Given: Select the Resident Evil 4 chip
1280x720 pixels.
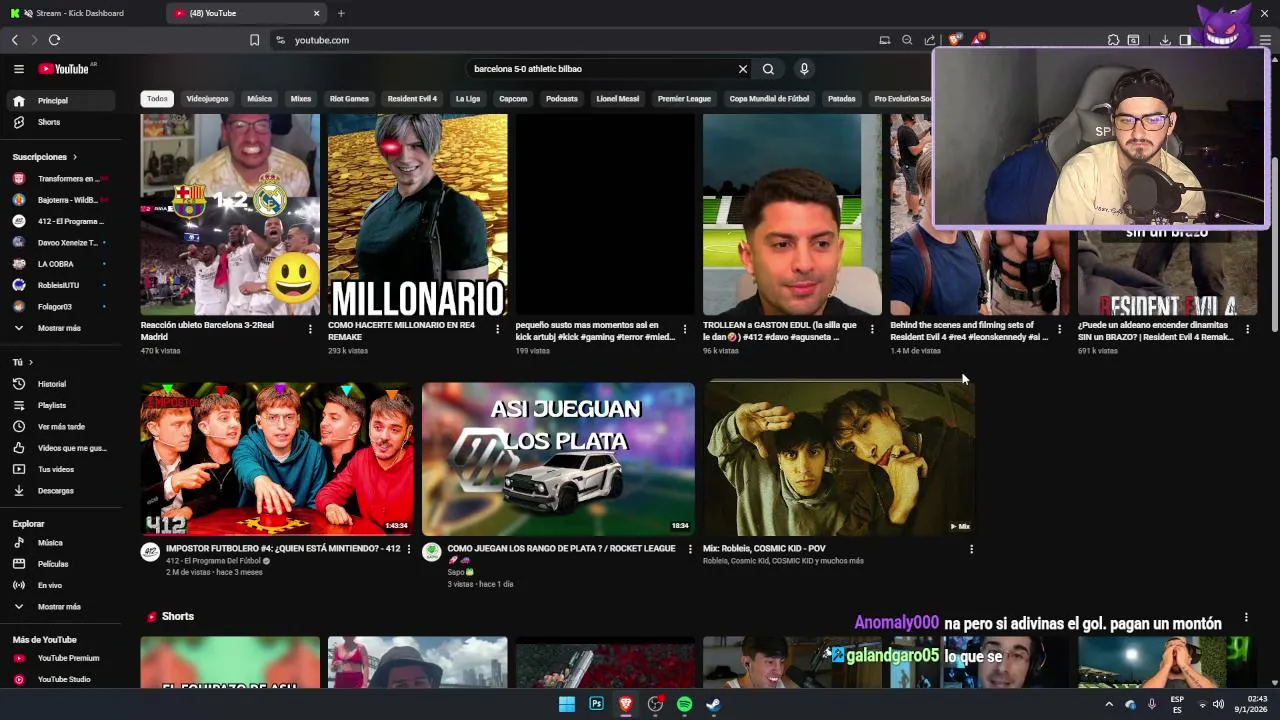Looking at the screenshot, I should coord(412,99).
